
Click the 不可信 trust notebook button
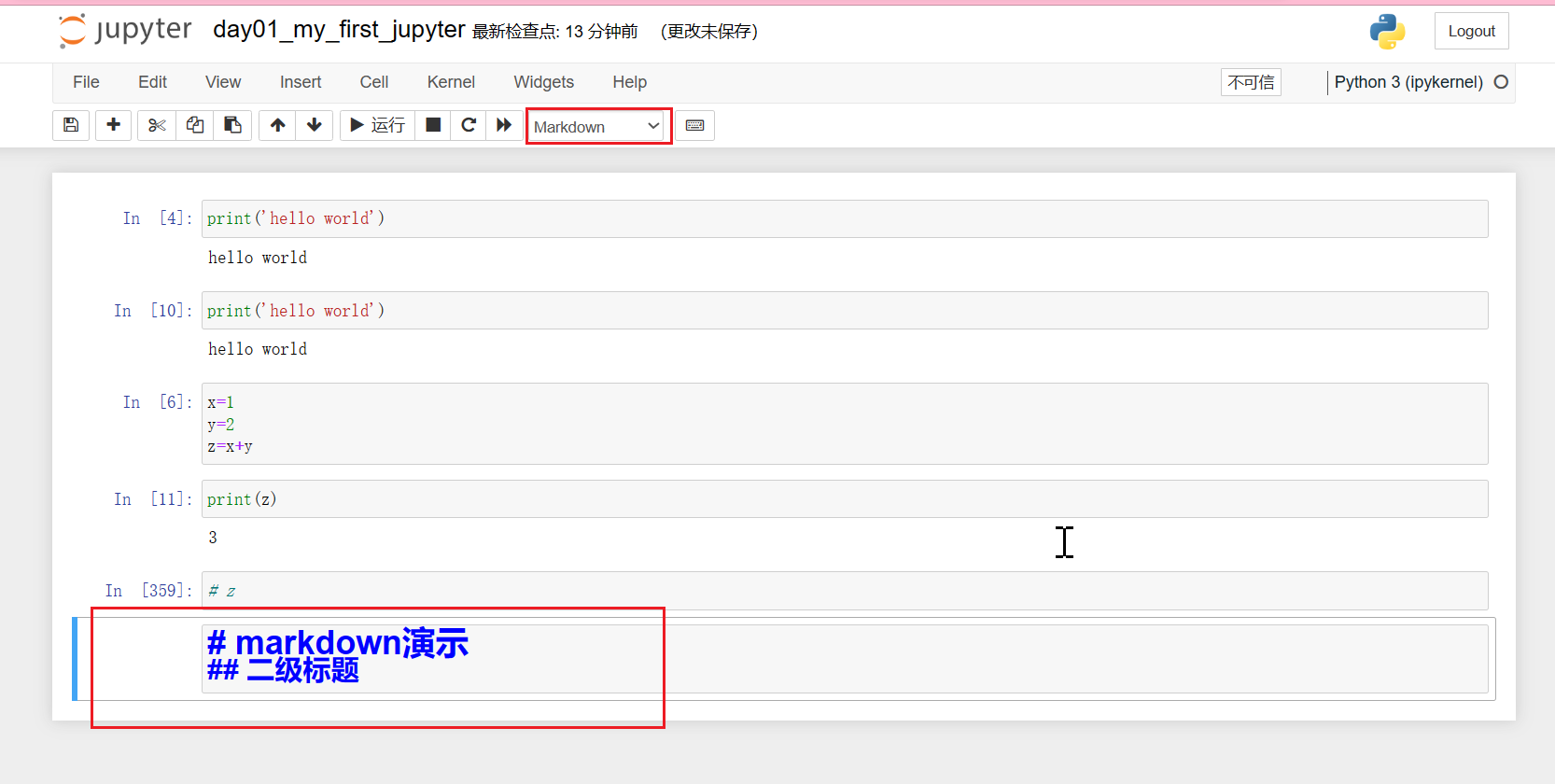pos(1251,82)
